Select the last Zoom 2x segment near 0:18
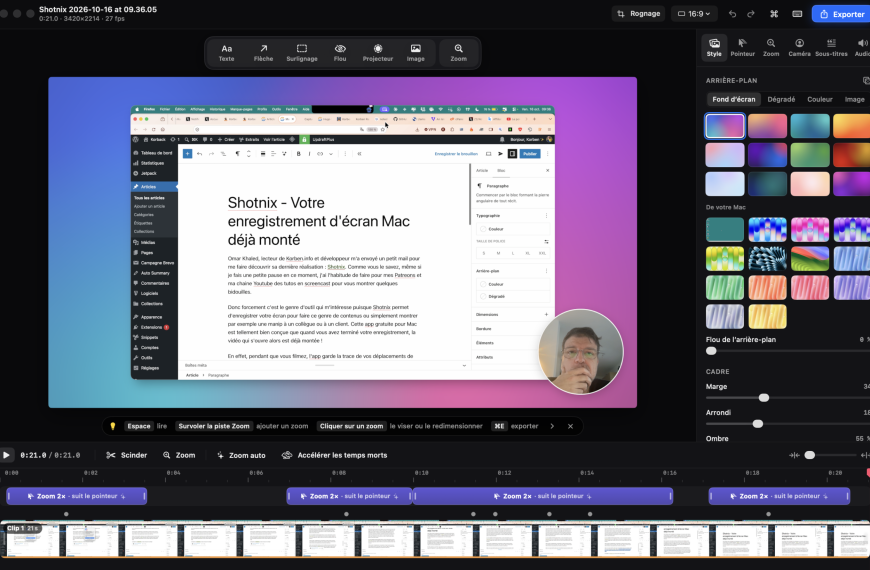Viewport: 870px width, 570px height. tap(779, 496)
